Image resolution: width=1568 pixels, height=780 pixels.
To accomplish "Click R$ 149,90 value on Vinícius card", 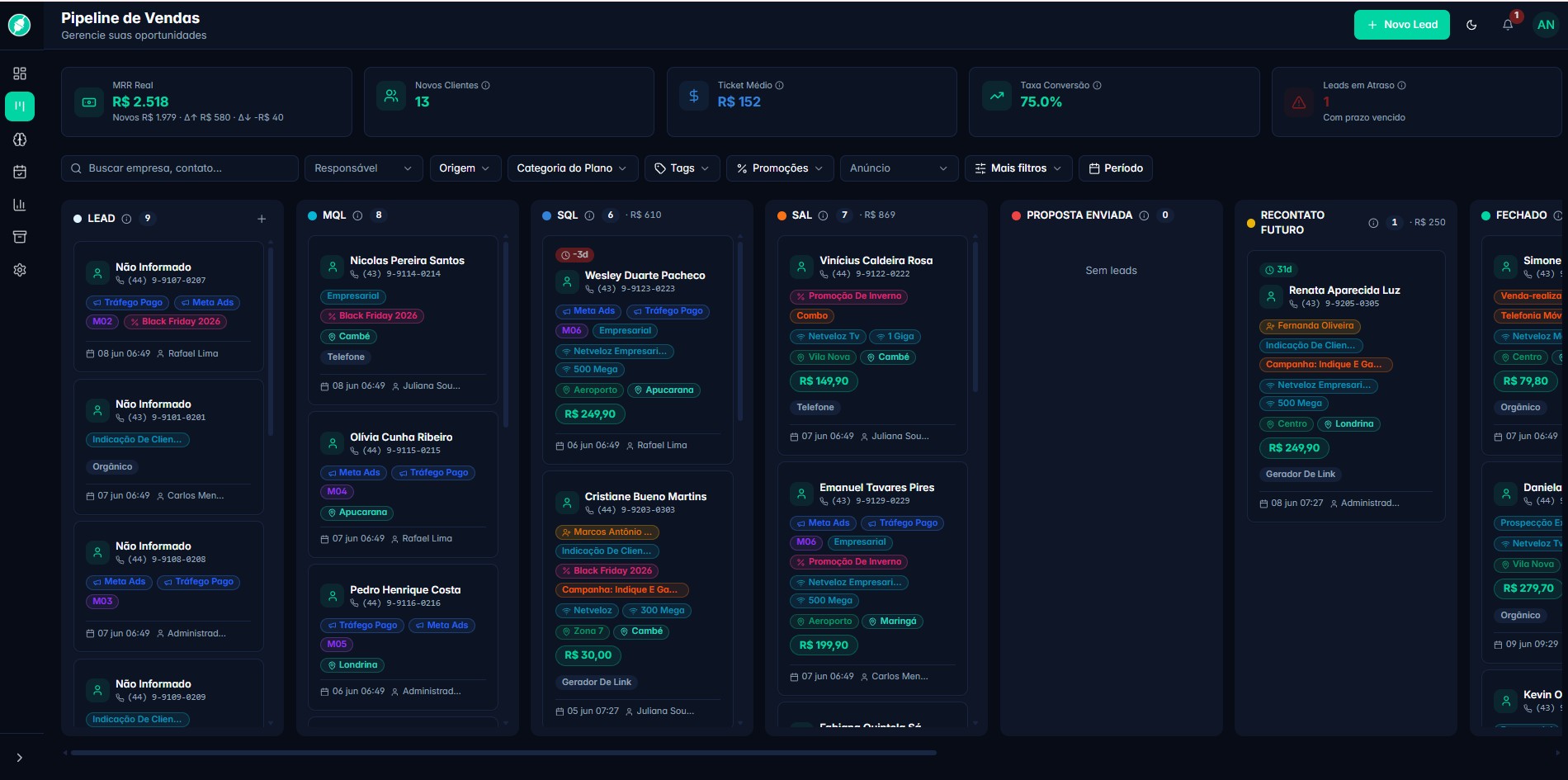I will tap(824, 381).
